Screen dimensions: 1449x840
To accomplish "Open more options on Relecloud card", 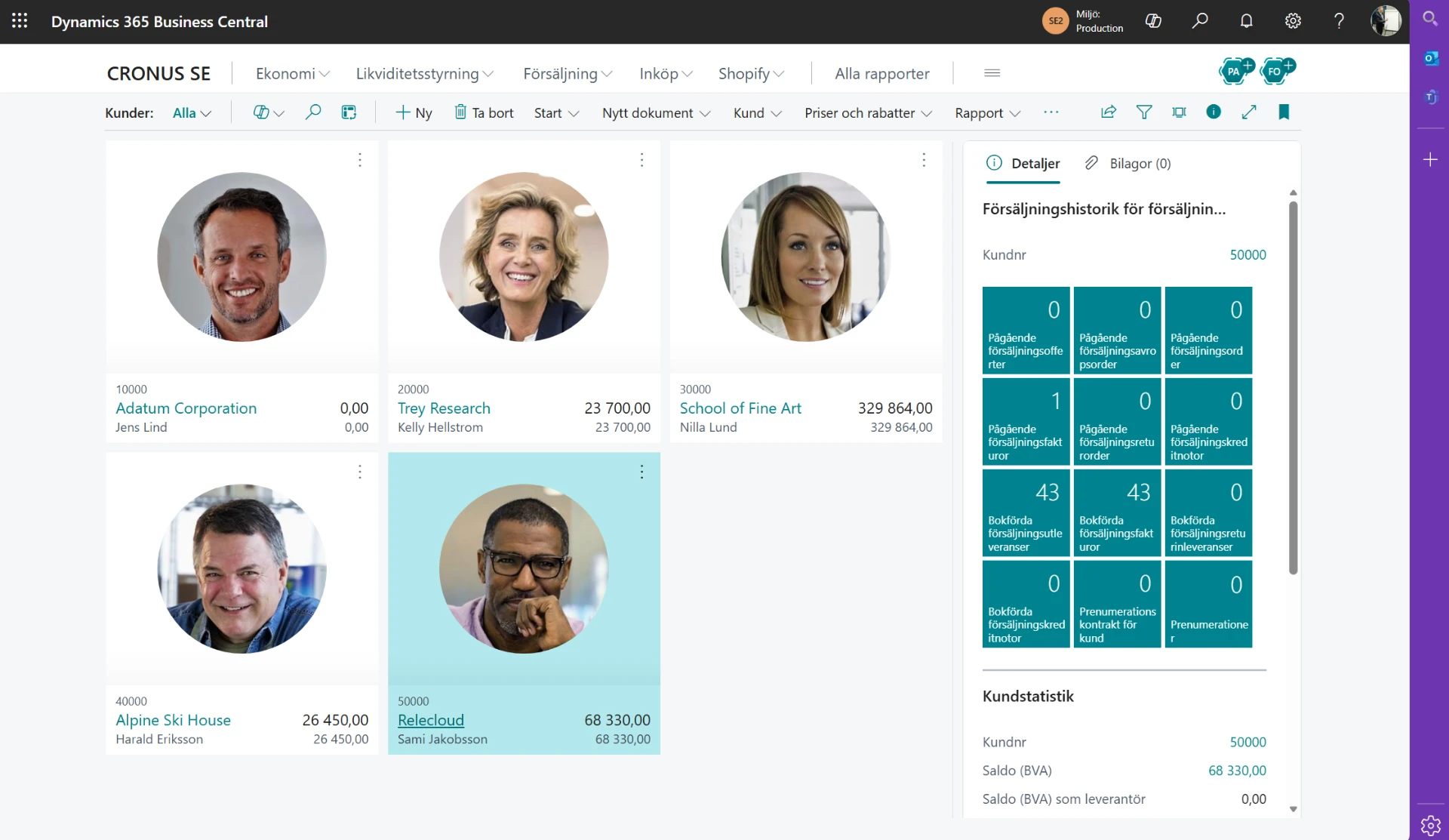I will point(642,472).
